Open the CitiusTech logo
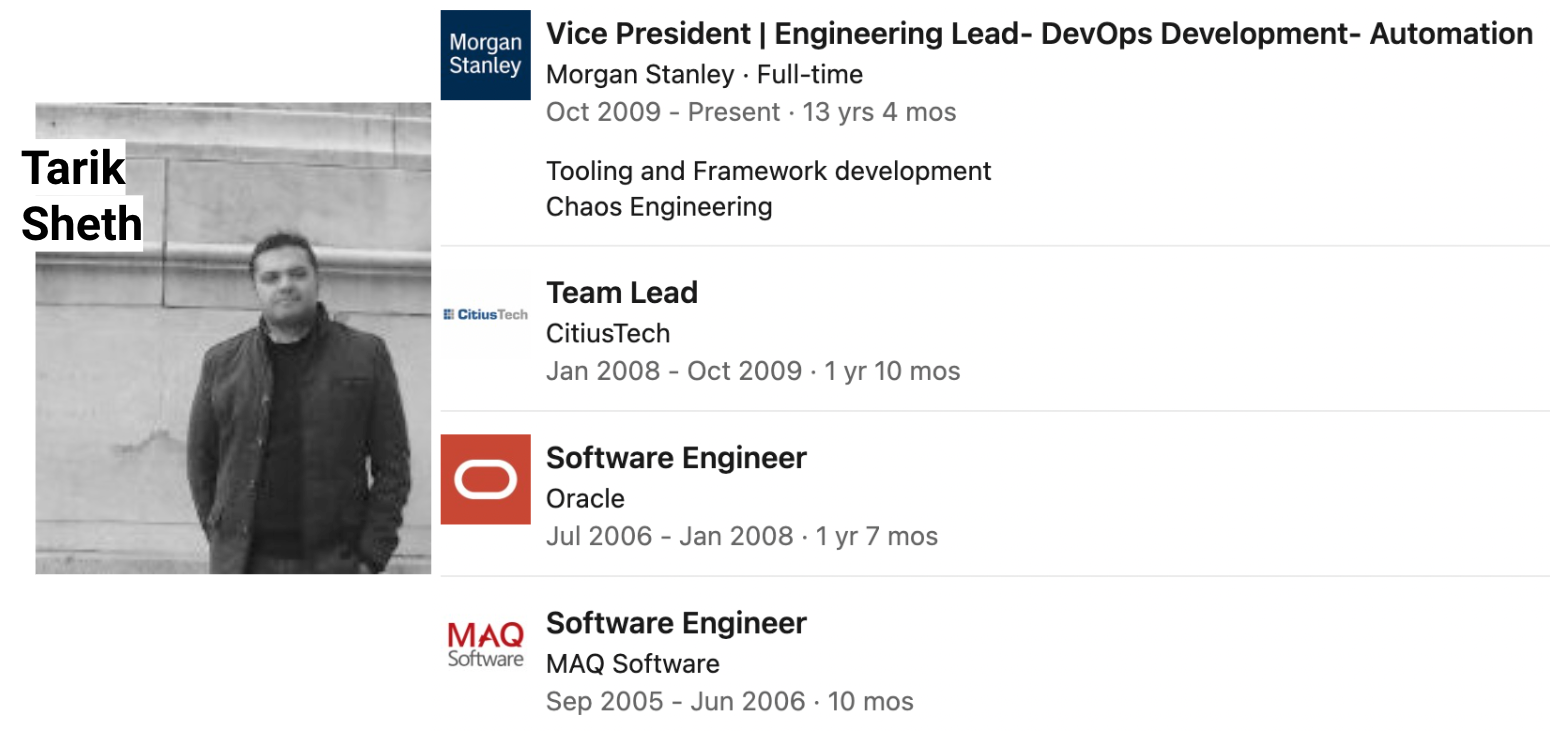This screenshot has height=733, width=1550. [x=485, y=315]
